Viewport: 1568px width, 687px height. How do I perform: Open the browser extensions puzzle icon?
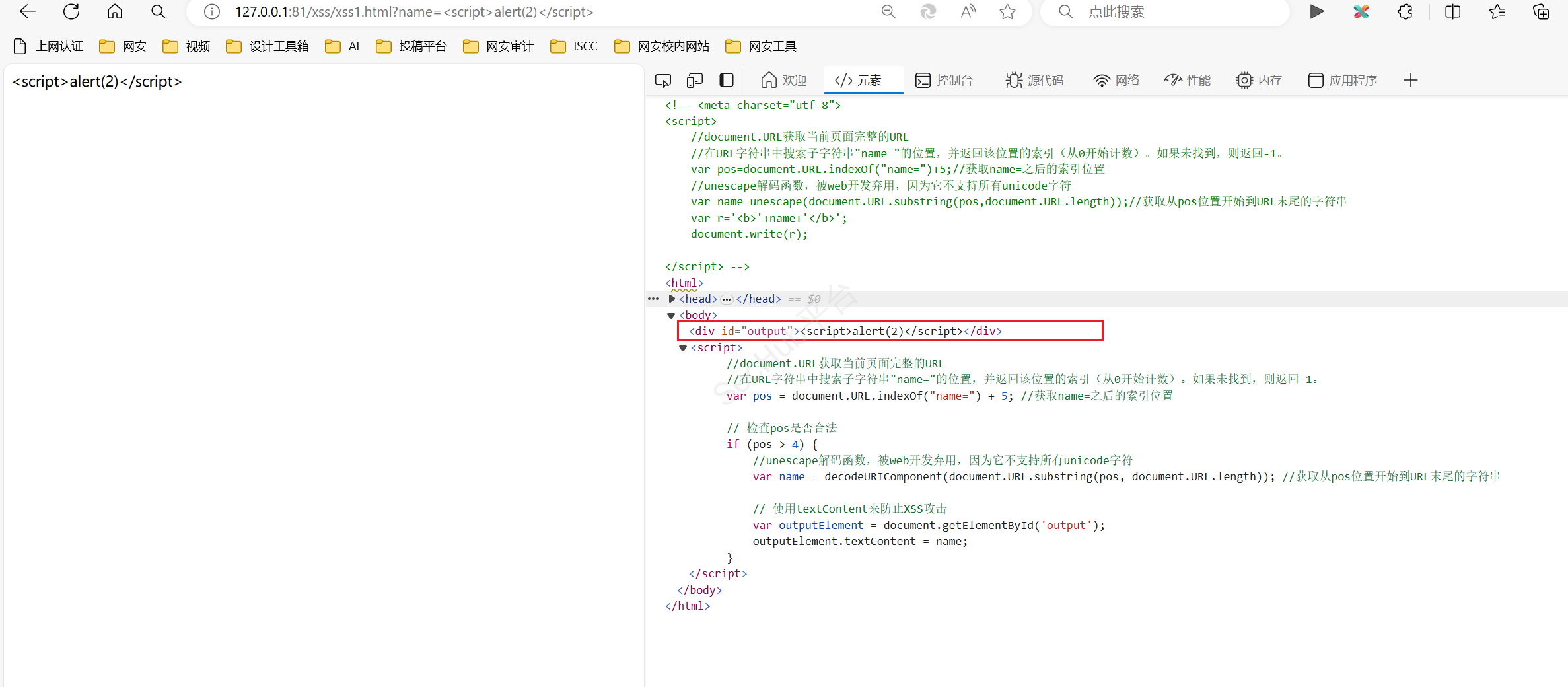pyautogui.click(x=1405, y=12)
